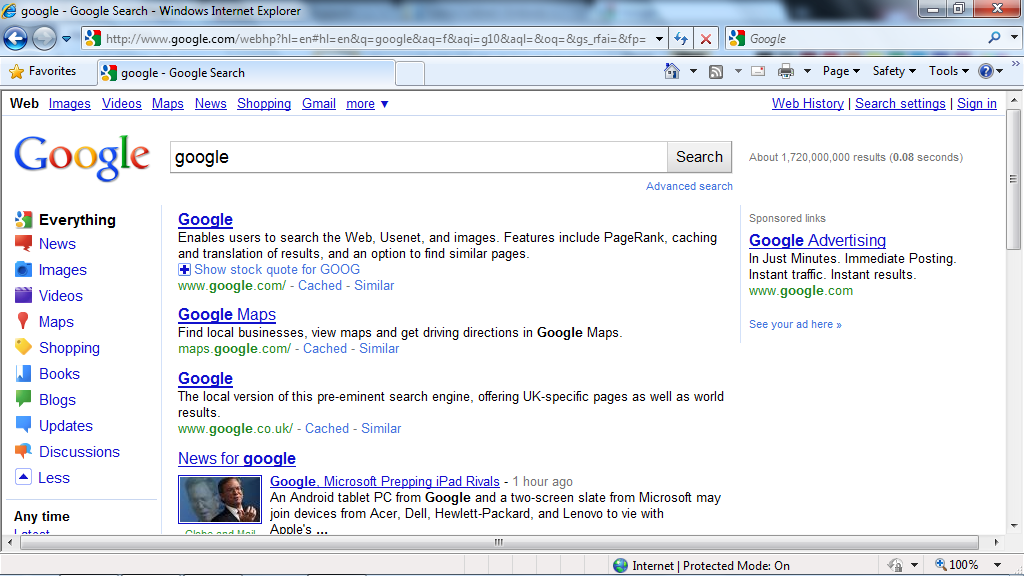The height and width of the screenshot is (576, 1024).
Task: Click the Google logo
Action: (82, 157)
